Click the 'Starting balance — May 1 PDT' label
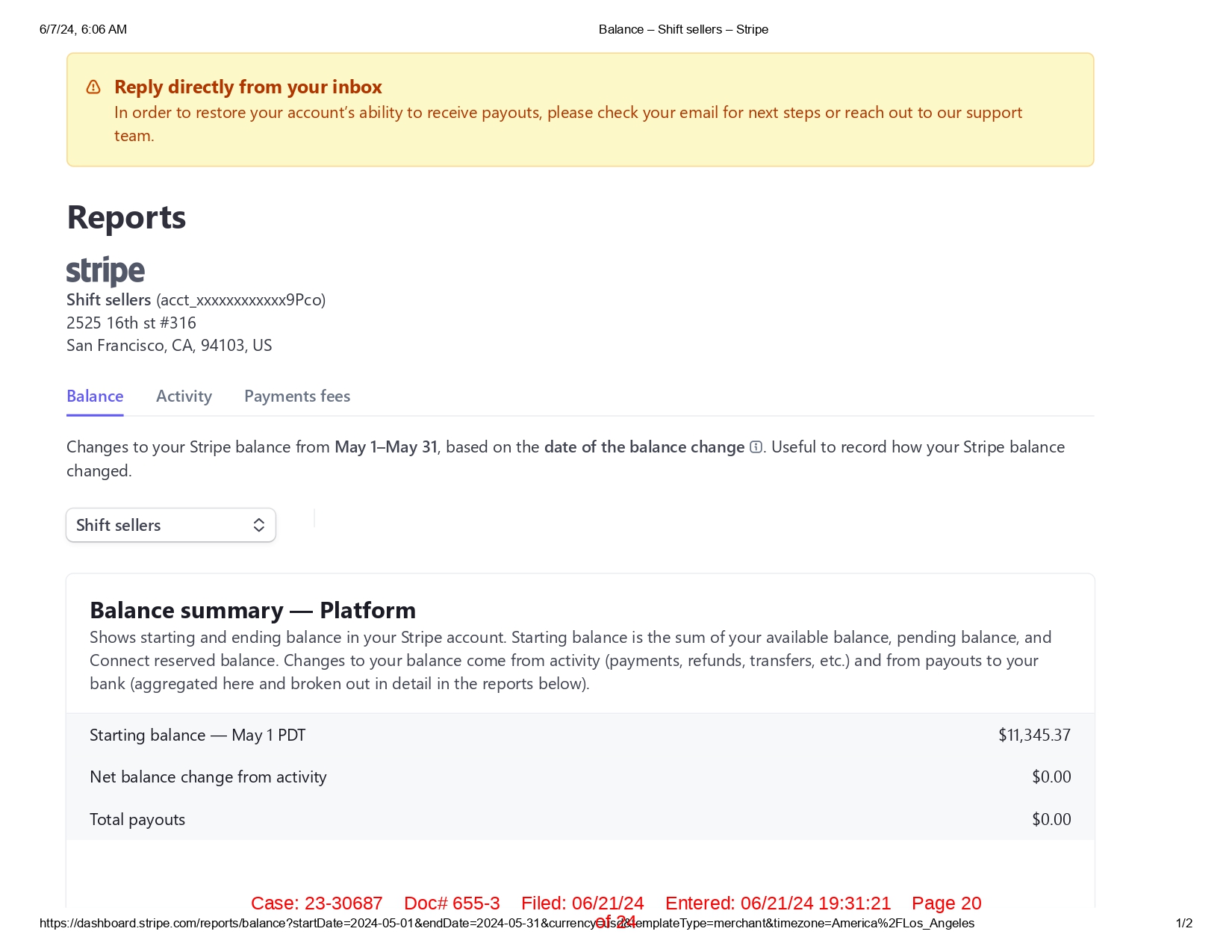This screenshot has width=1232, height=952. point(197,735)
